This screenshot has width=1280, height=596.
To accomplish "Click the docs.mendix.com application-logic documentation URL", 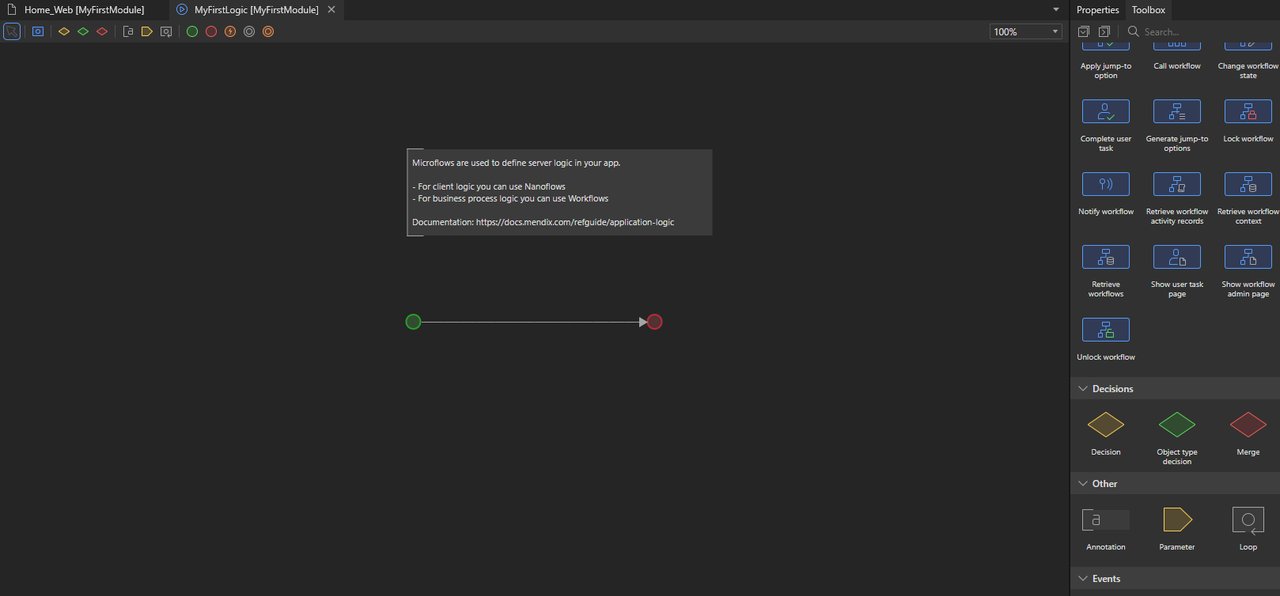I will coord(575,222).
